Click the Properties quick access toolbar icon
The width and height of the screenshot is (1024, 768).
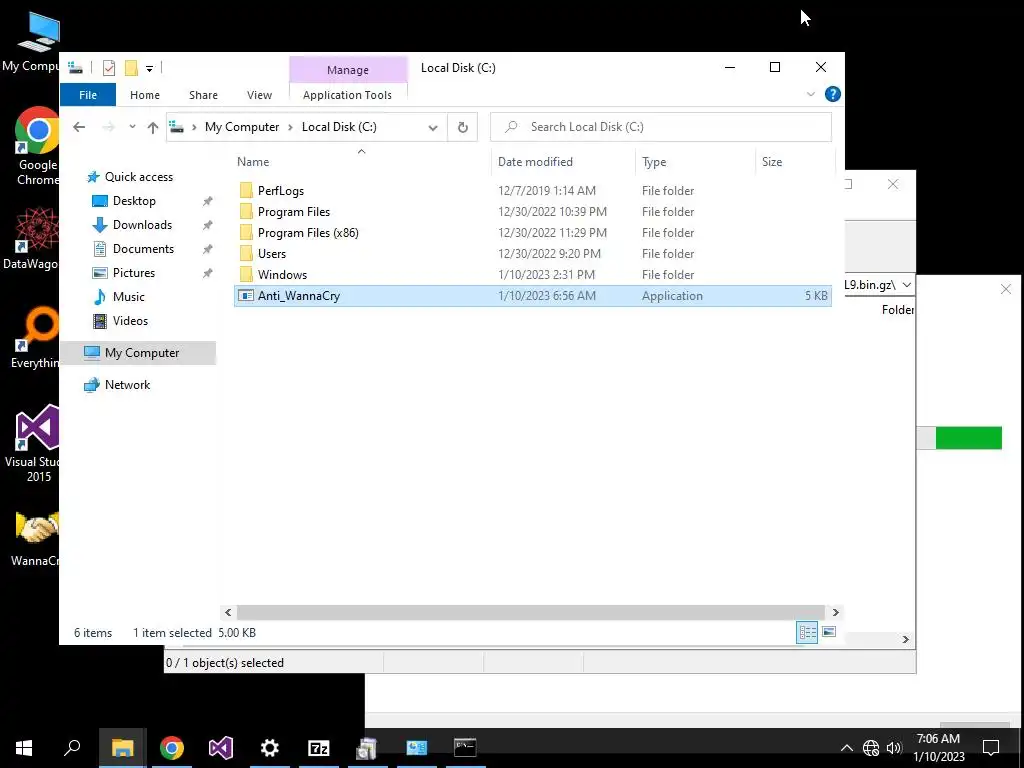click(109, 67)
